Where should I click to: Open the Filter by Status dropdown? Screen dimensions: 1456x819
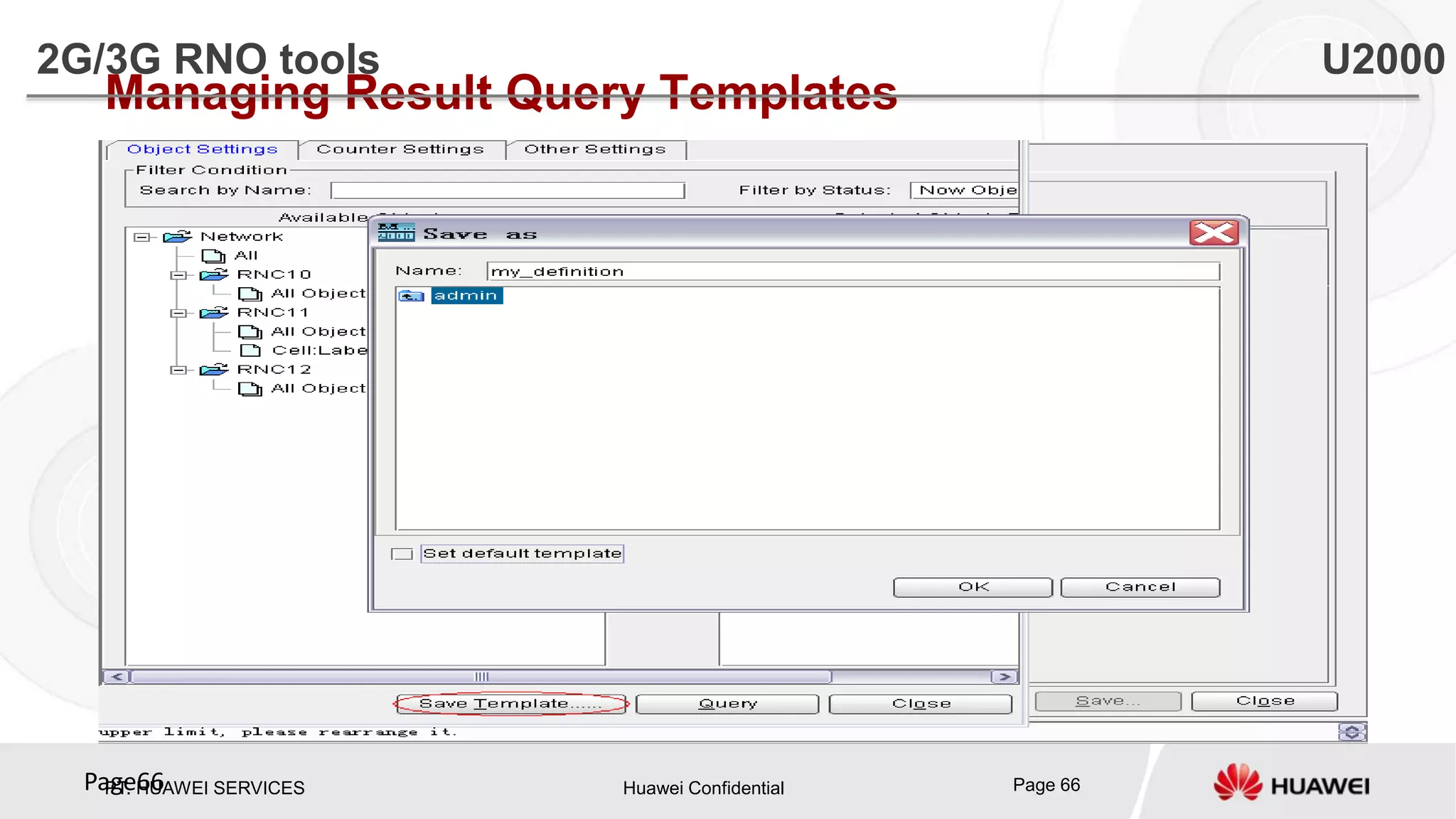pyautogui.click(x=965, y=191)
